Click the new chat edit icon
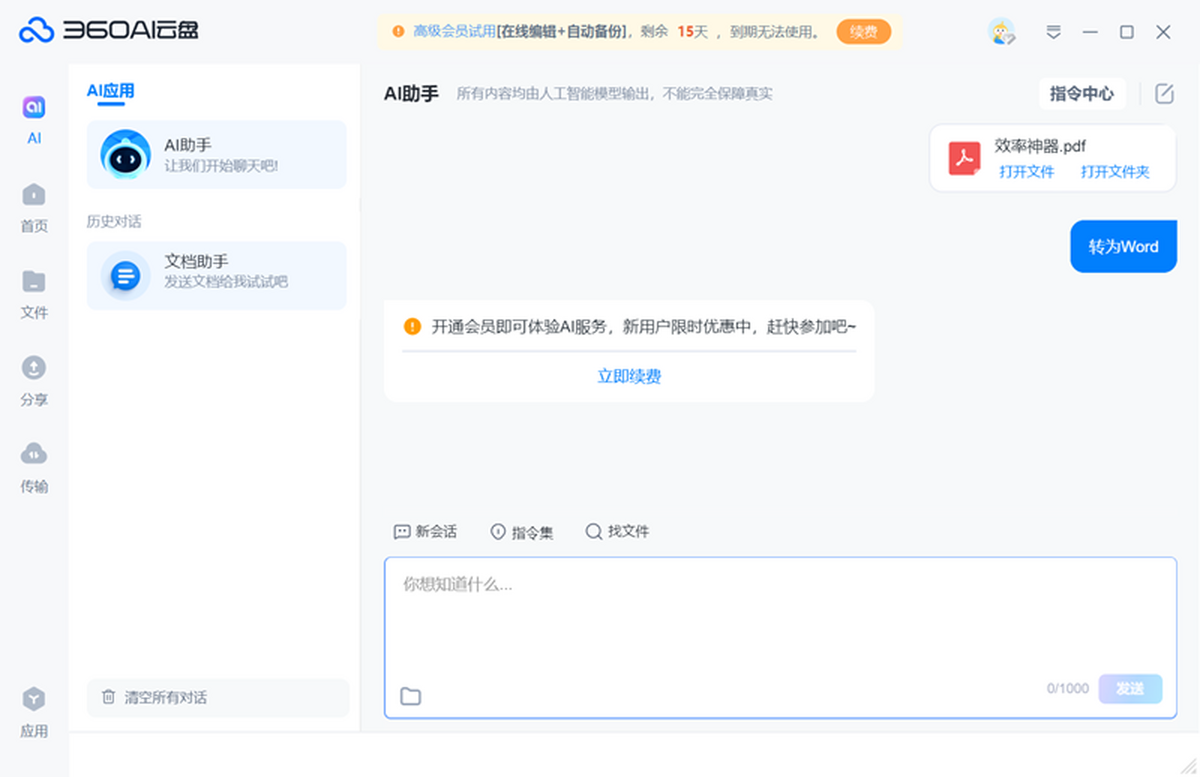Viewport: 1200px width, 777px height. coord(1164,94)
